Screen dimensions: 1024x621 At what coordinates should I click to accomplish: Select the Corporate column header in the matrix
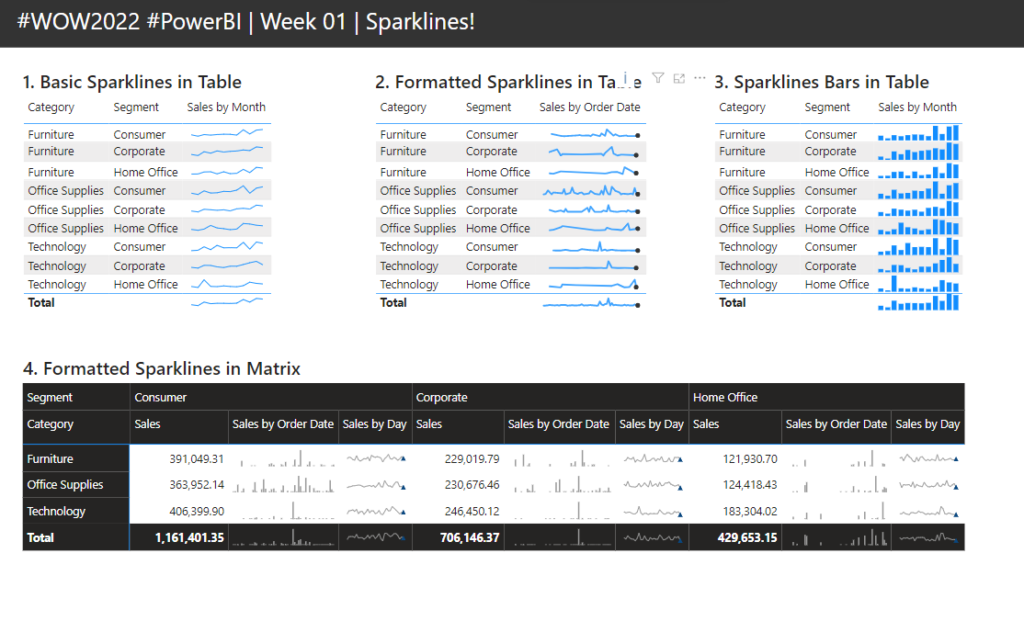[441, 397]
